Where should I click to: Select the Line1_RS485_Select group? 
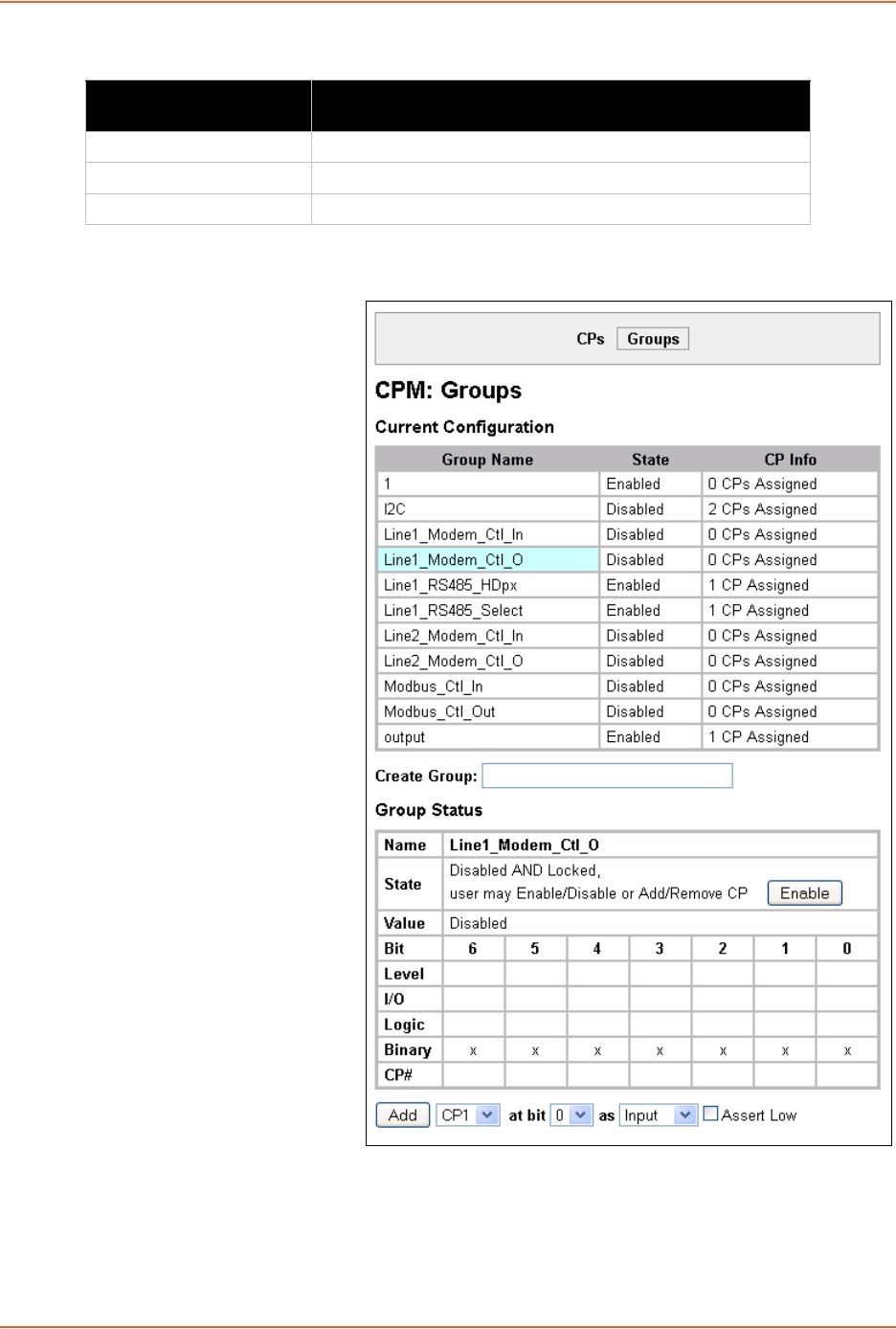[x=453, y=611]
